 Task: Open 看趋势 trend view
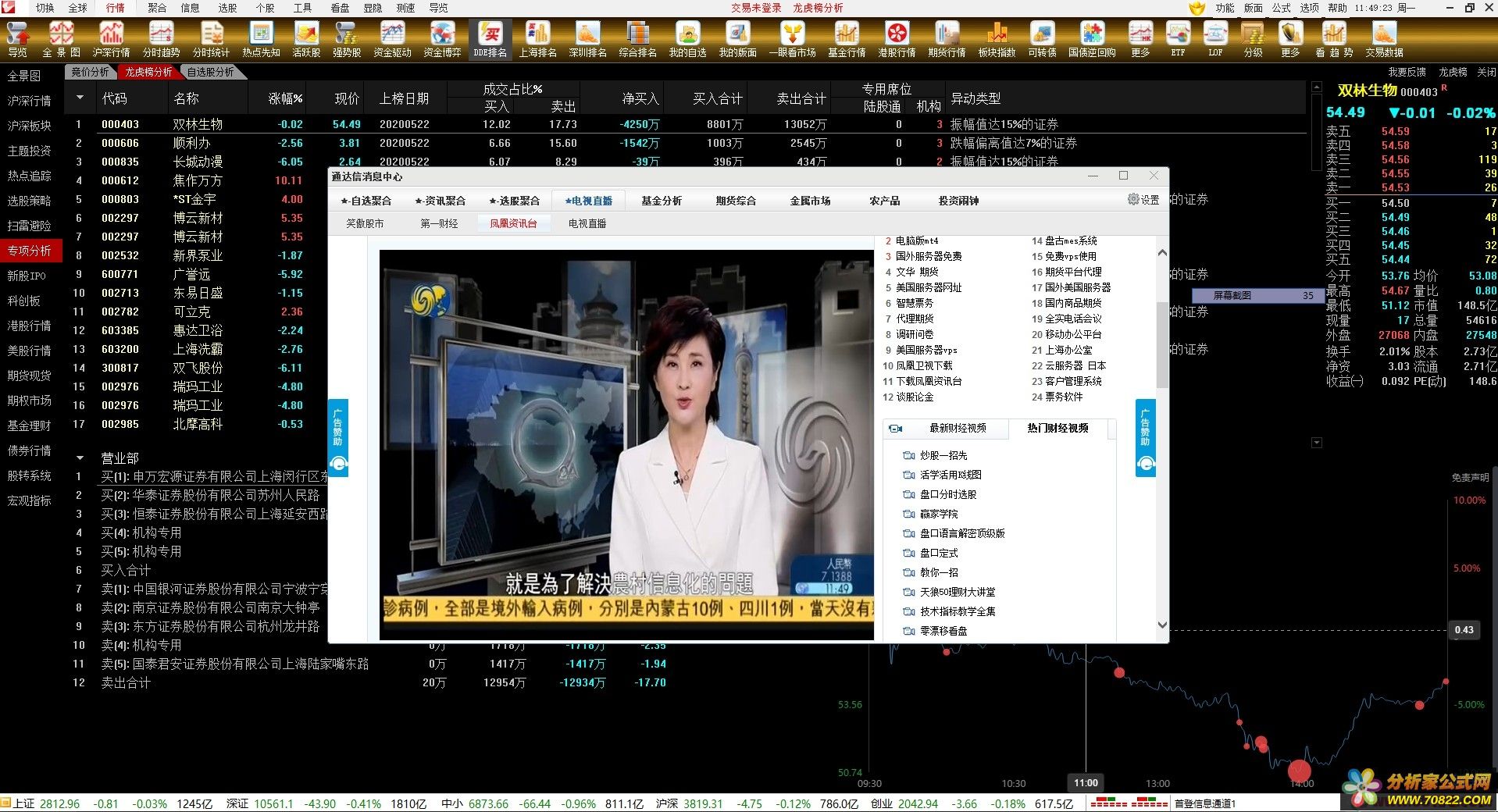point(1334,39)
